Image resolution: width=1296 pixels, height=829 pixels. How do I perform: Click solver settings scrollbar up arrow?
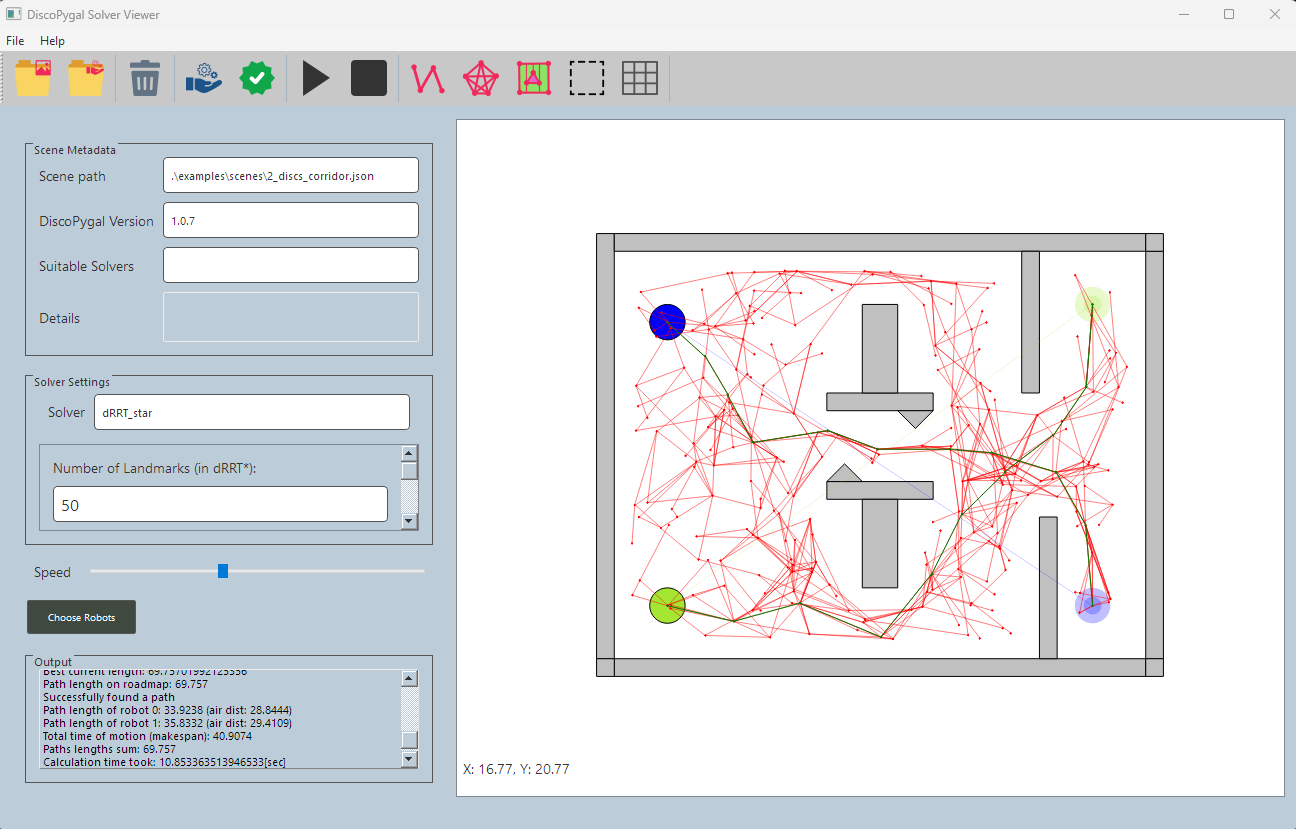[409, 453]
